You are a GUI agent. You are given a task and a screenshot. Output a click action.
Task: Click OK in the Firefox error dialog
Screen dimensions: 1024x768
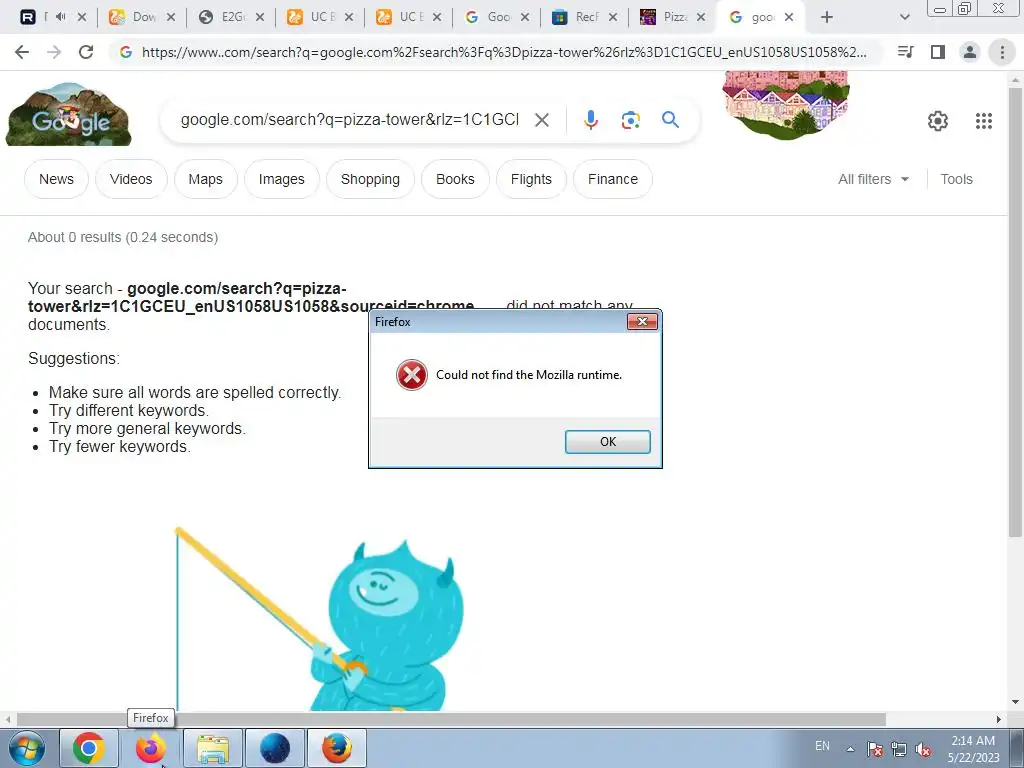(607, 441)
